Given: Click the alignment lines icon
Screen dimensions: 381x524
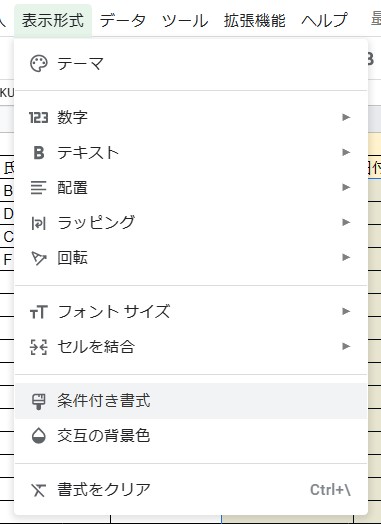Looking at the screenshot, I should click(39, 187).
